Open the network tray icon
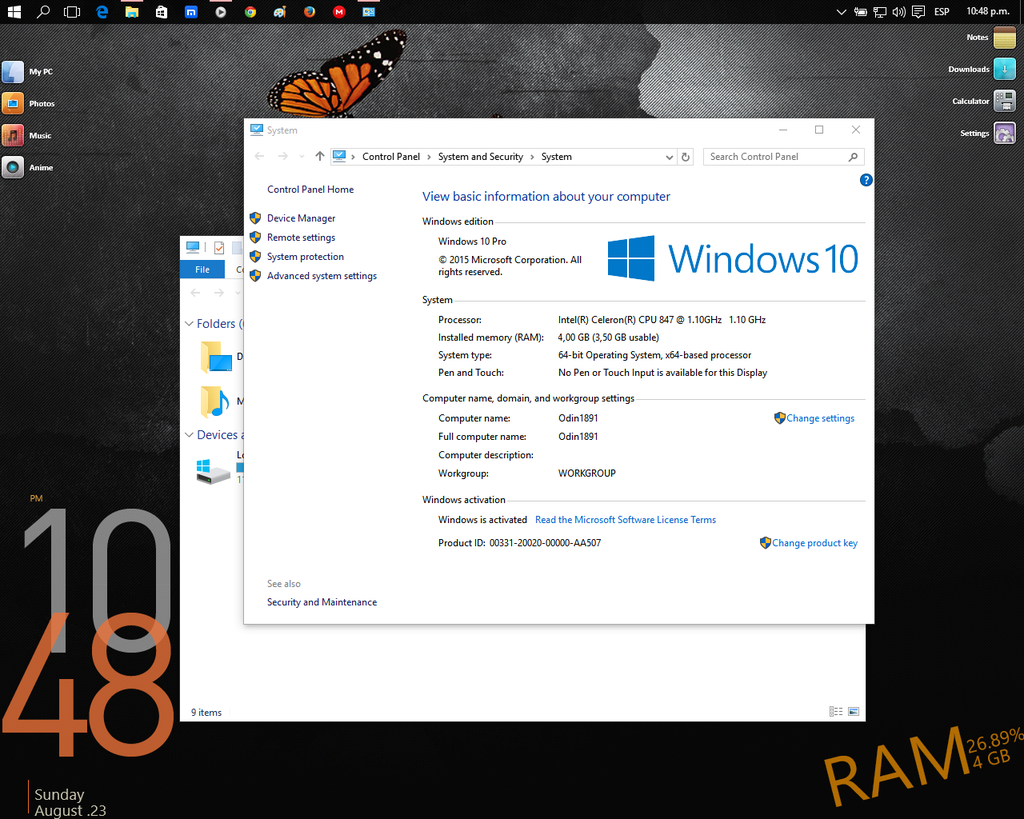The image size is (1024, 819). point(880,12)
